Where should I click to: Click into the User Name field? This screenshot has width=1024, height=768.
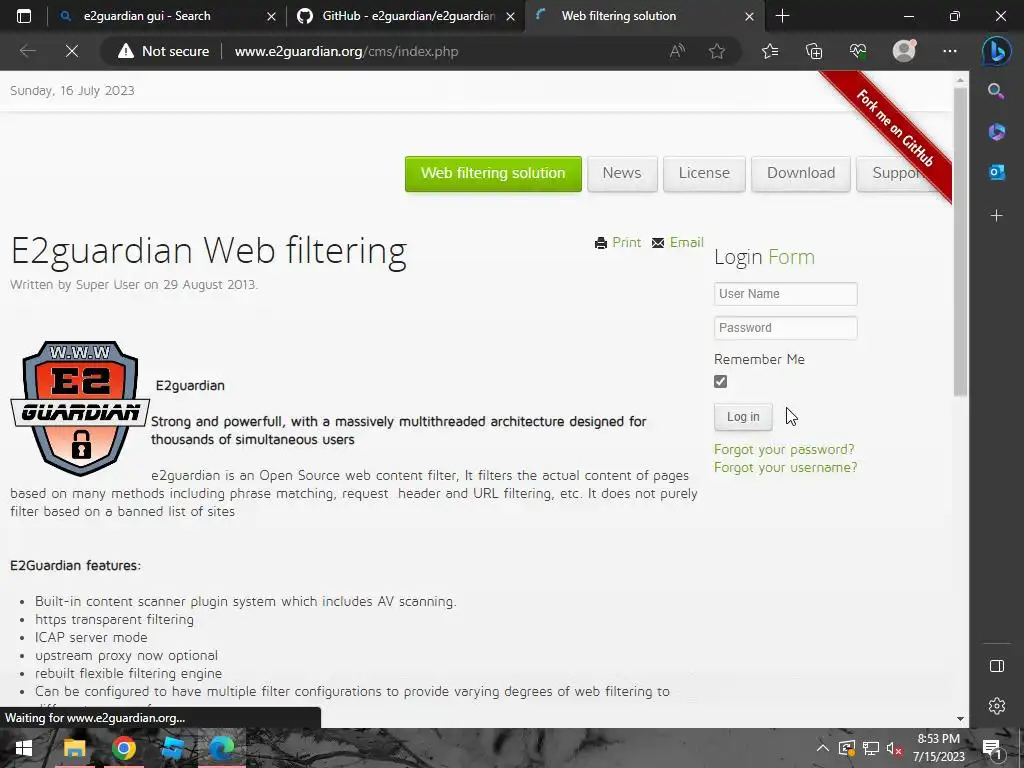[786, 294]
